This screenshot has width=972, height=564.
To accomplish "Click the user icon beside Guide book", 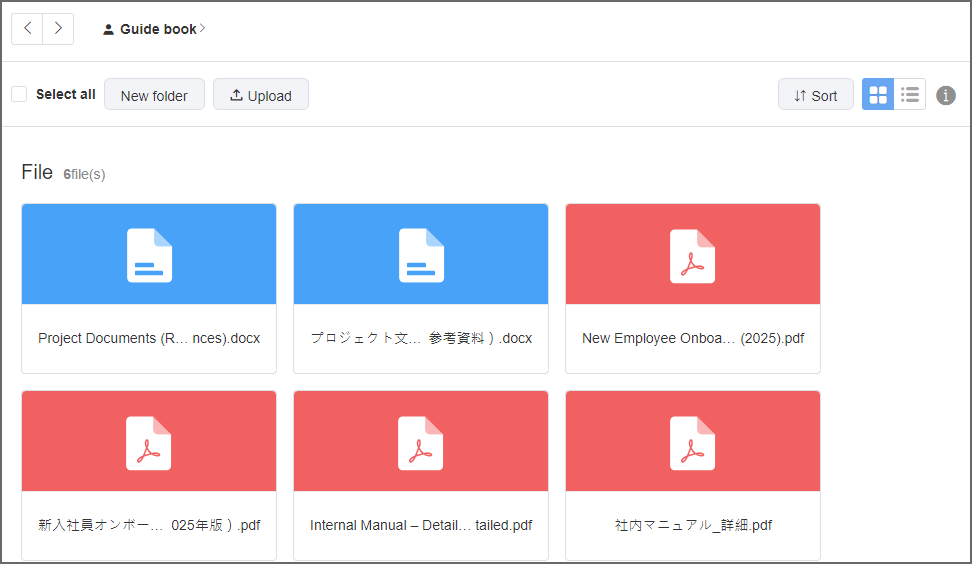I will (109, 30).
